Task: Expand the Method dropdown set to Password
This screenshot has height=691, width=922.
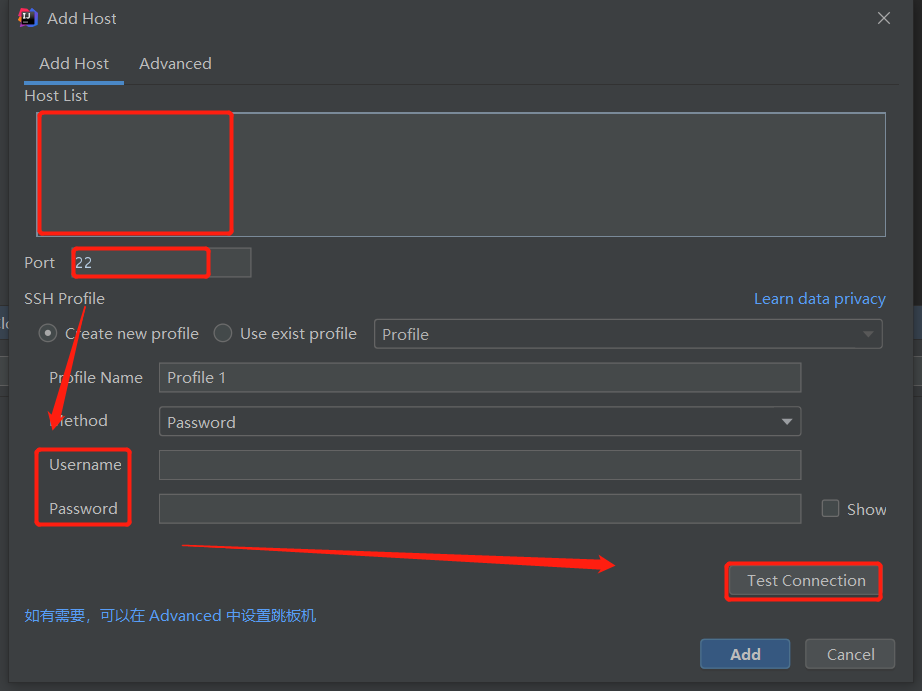Action: pos(480,422)
